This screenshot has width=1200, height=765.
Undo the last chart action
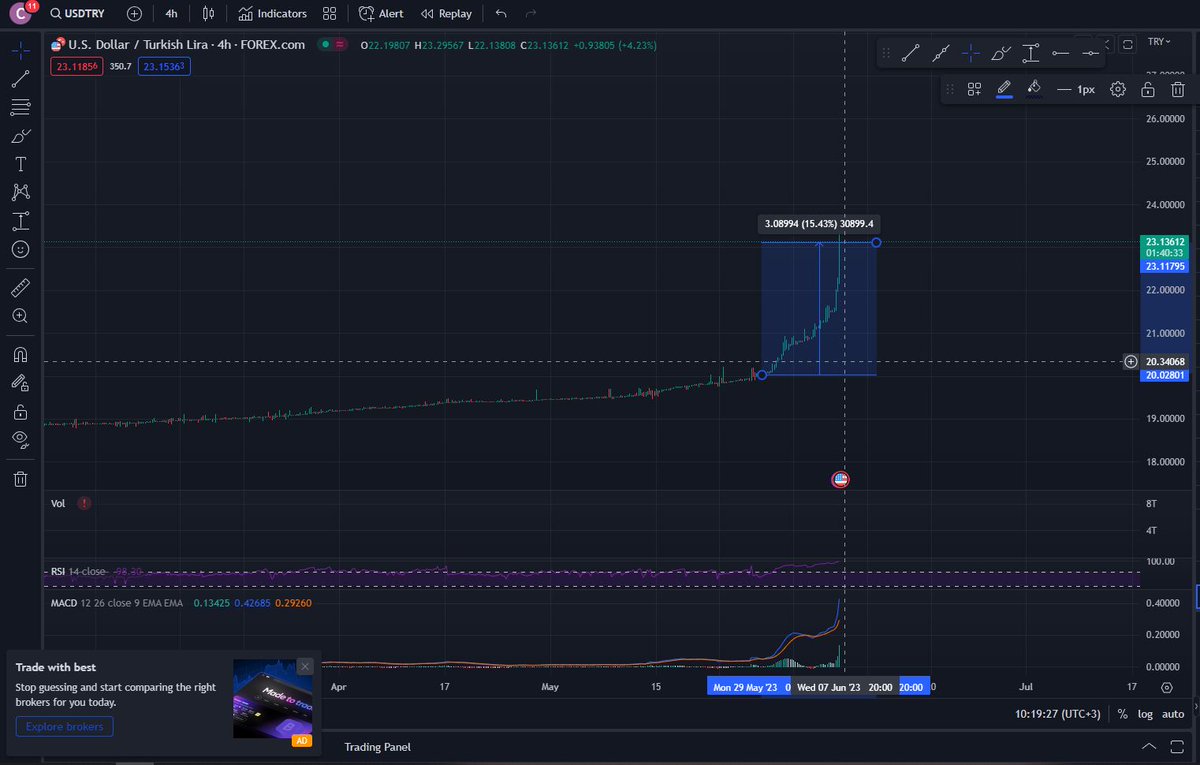pos(501,14)
